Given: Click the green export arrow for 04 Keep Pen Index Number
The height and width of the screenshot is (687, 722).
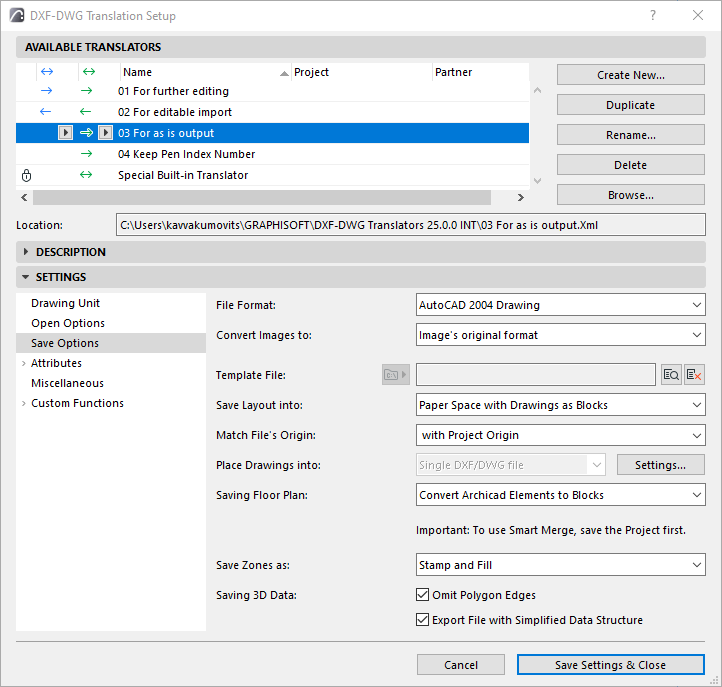Looking at the screenshot, I should [86, 154].
